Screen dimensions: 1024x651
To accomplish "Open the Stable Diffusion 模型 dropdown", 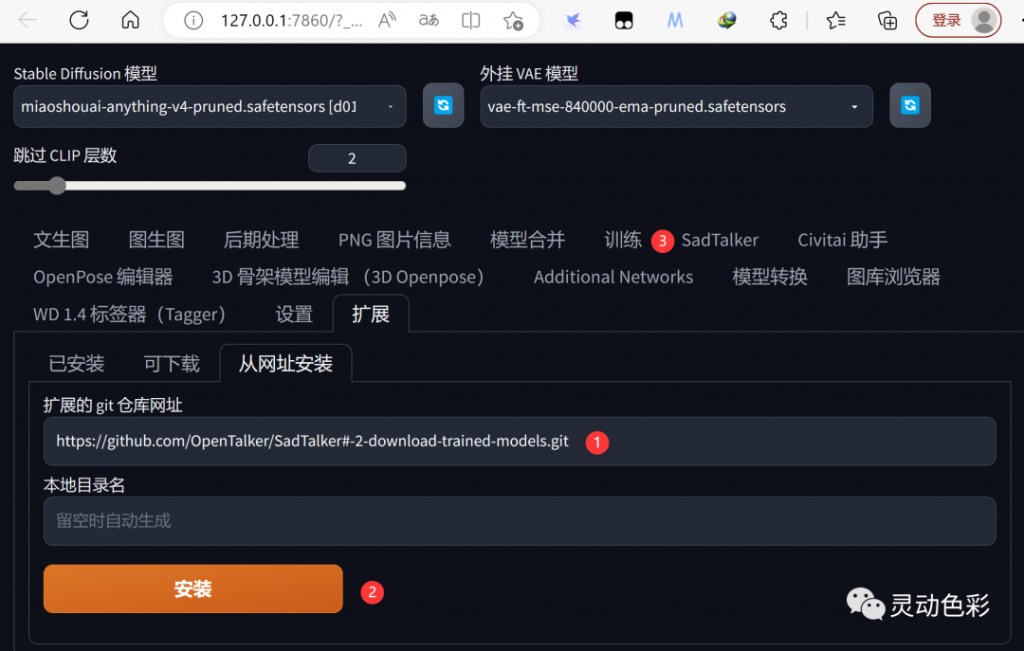I will tap(210, 106).
